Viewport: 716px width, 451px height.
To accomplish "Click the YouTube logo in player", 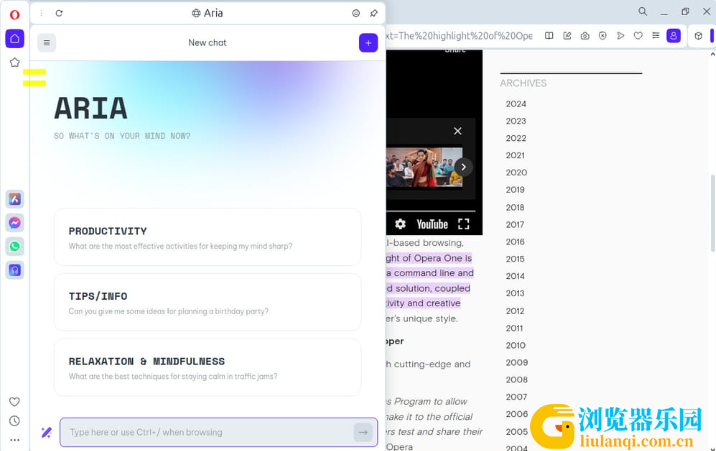I will pos(432,224).
